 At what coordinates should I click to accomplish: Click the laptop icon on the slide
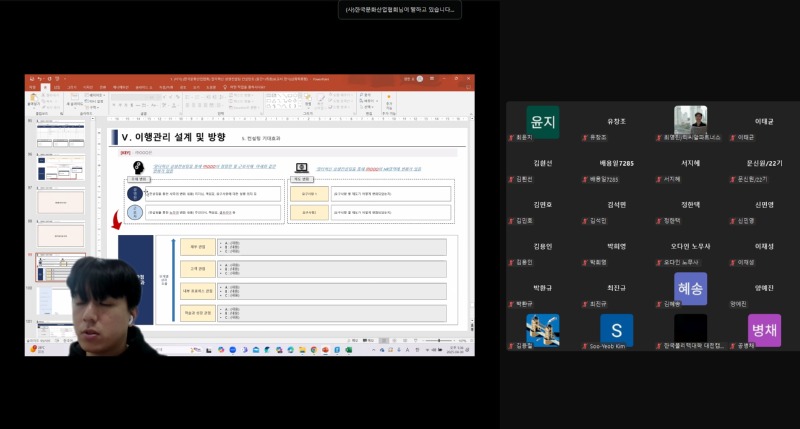[x=302, y=168]
